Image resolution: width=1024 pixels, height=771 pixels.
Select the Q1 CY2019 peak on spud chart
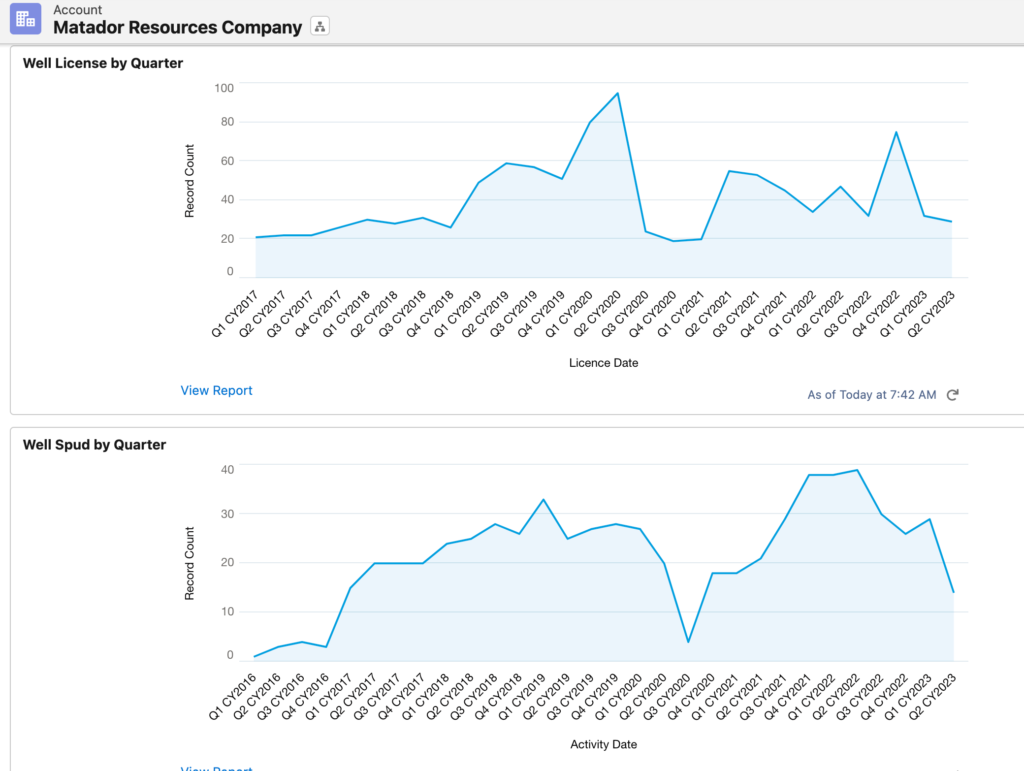coord(543,497)
